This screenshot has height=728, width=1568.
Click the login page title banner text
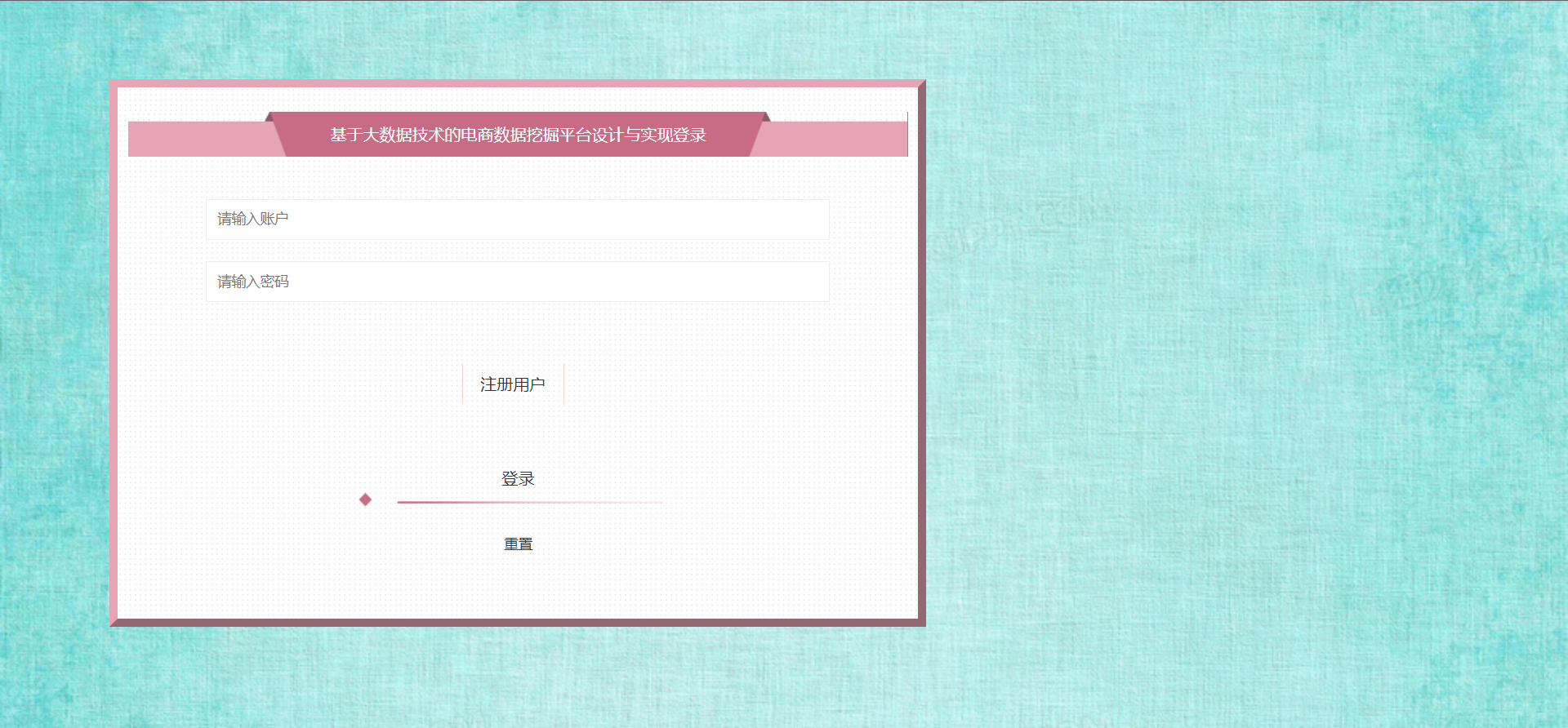(x=518, y=135)
